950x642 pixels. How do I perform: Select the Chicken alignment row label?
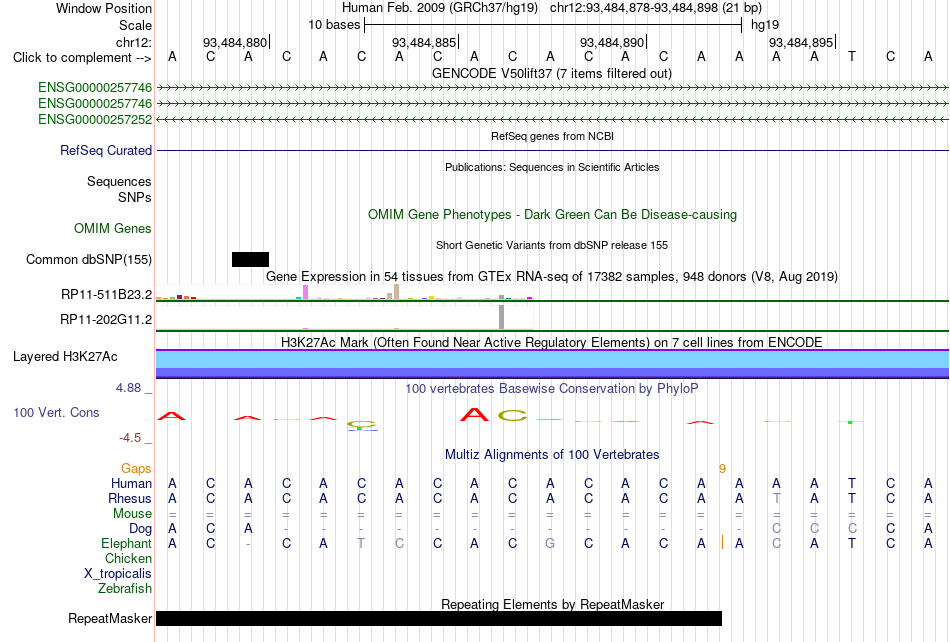(128, 558)
